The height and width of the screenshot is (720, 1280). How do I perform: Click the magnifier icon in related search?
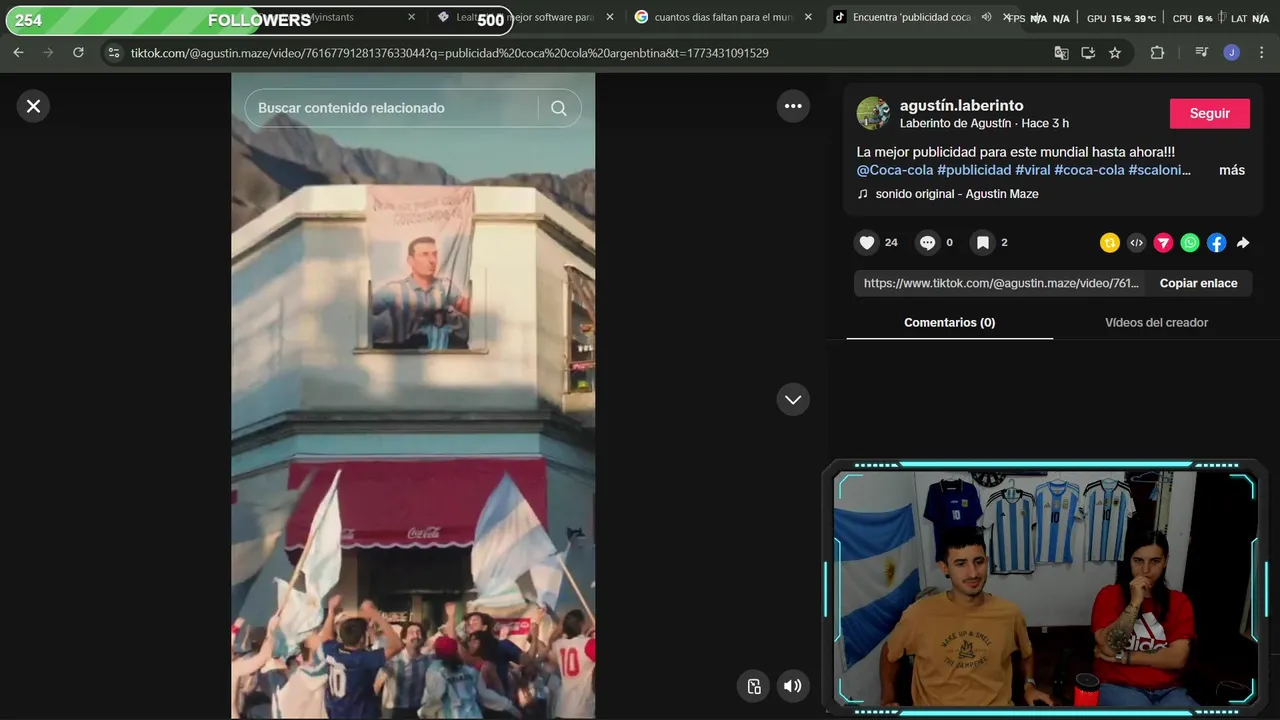[x=559, y=108]
